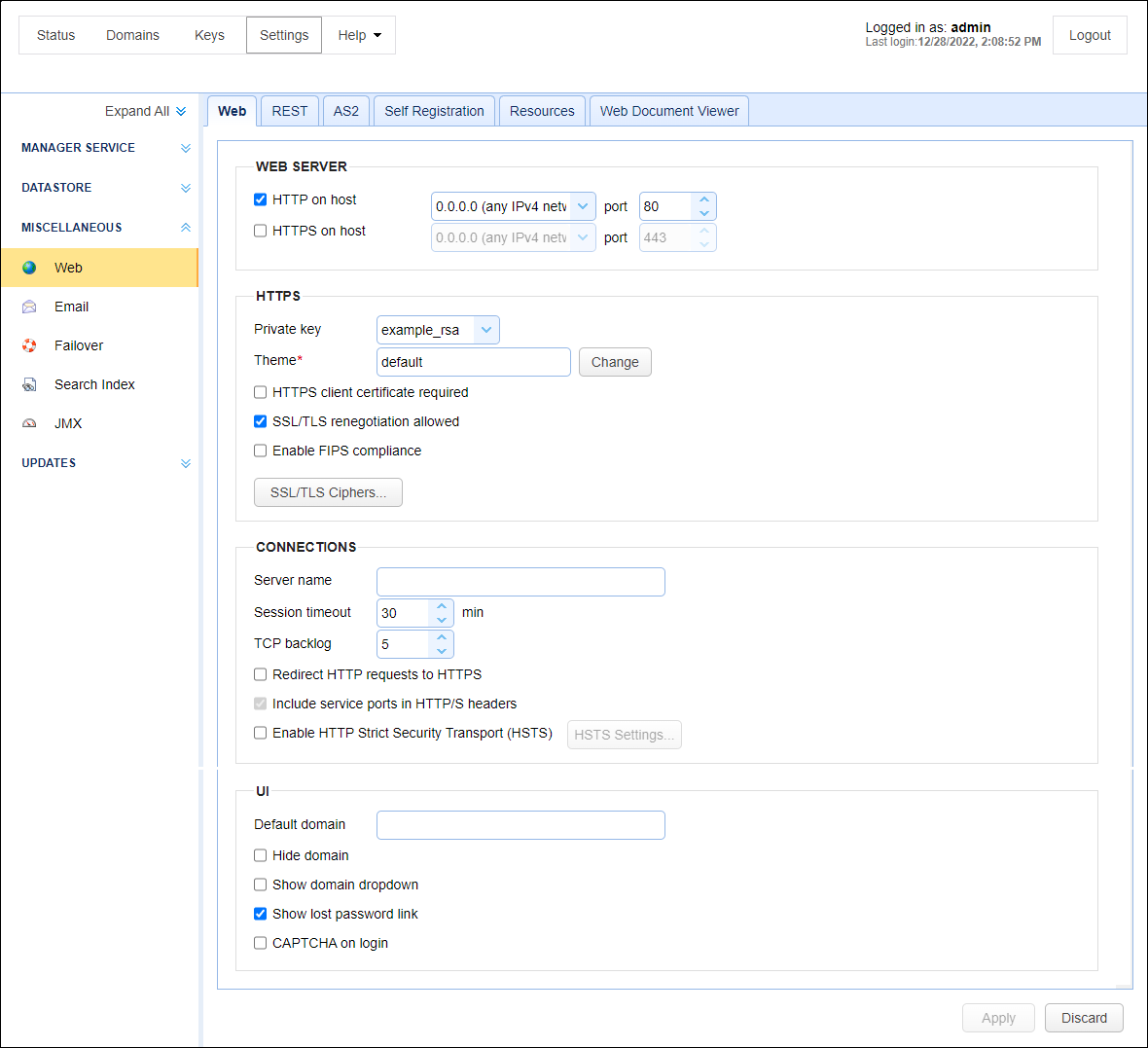
Task: Open the Help menu dropdown
Action: click(x=359, y=35)
